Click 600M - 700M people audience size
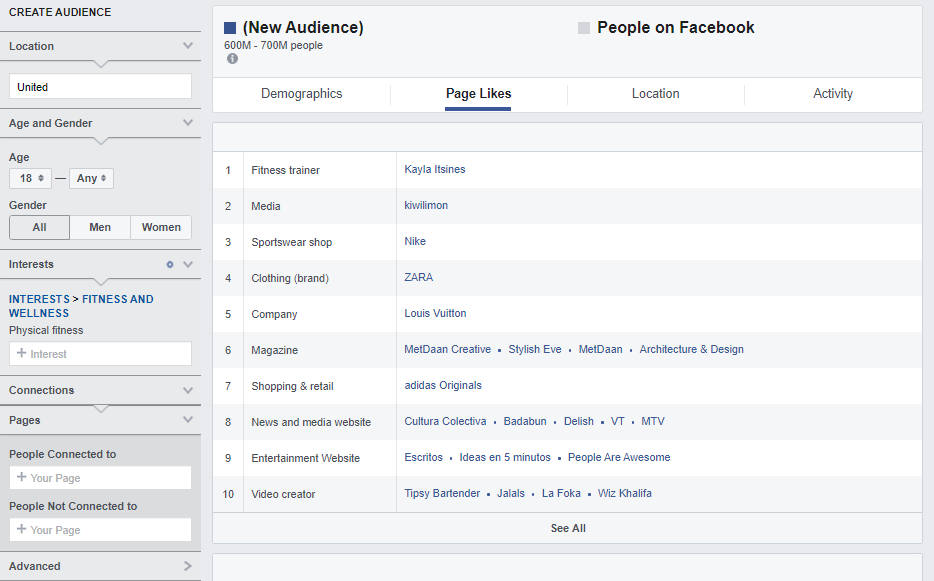934x581 pixels. 273,45
